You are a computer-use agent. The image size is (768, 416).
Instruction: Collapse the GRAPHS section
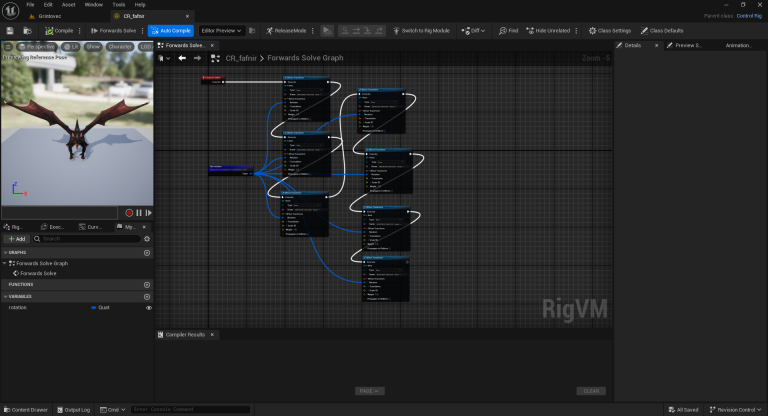[x=4, y=253]
